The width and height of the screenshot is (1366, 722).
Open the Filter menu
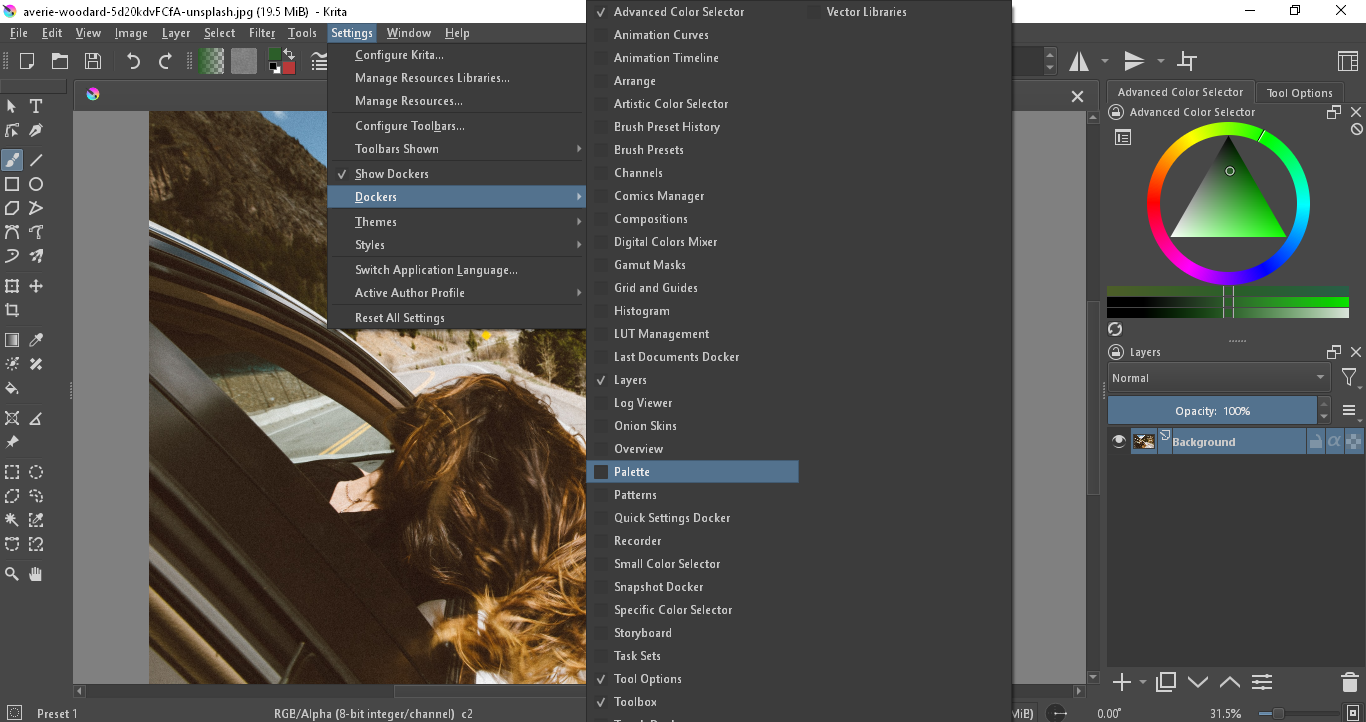point(262,33)
